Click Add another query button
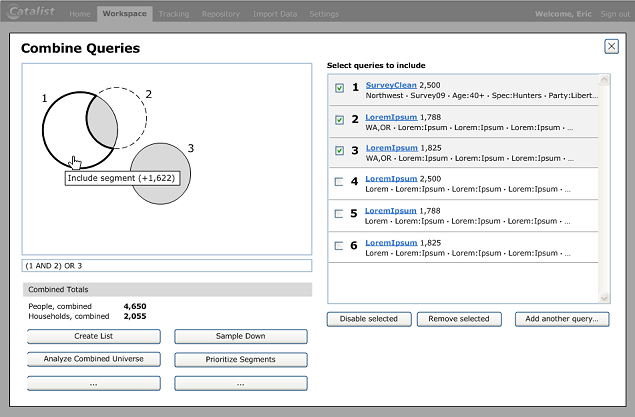Image resolution: width=635 pixels, height=417 pixels. [x=561, y=319]
